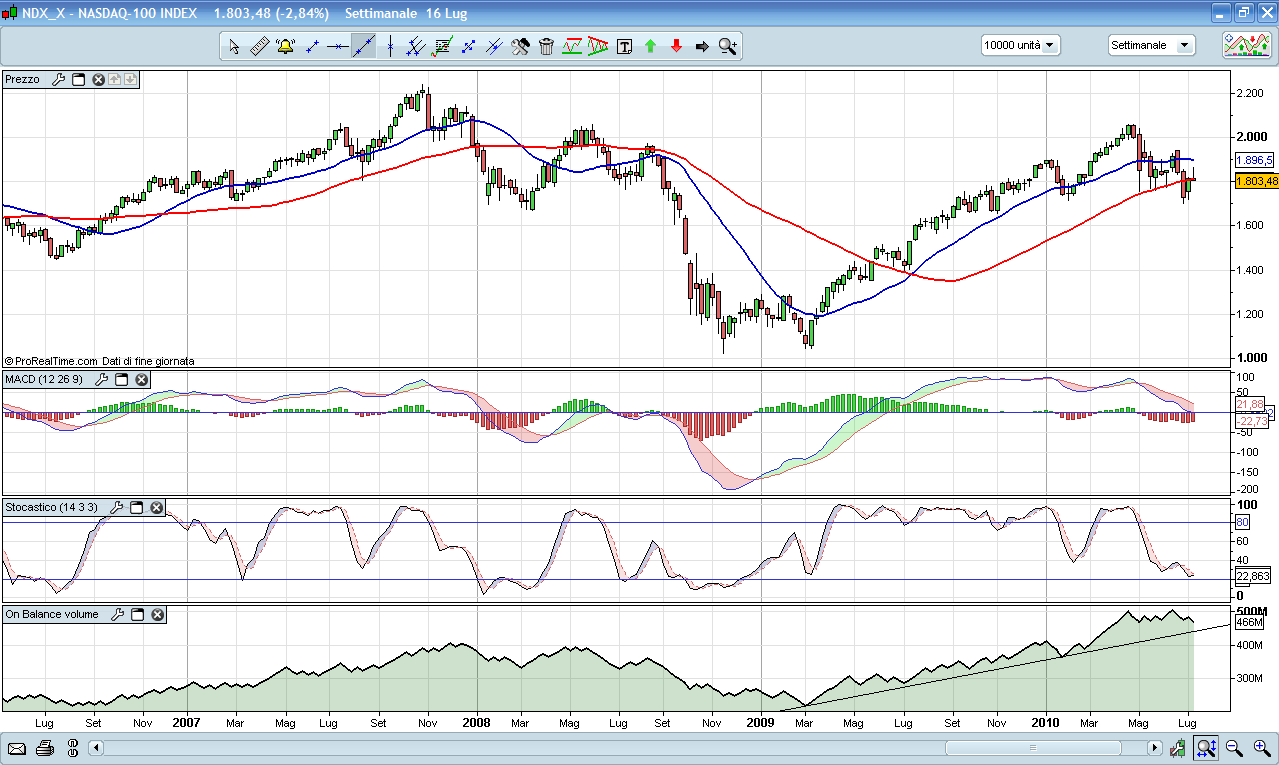Select the vertical line drawing tool
The image size is (1279, 765).
tap(390, 46)
